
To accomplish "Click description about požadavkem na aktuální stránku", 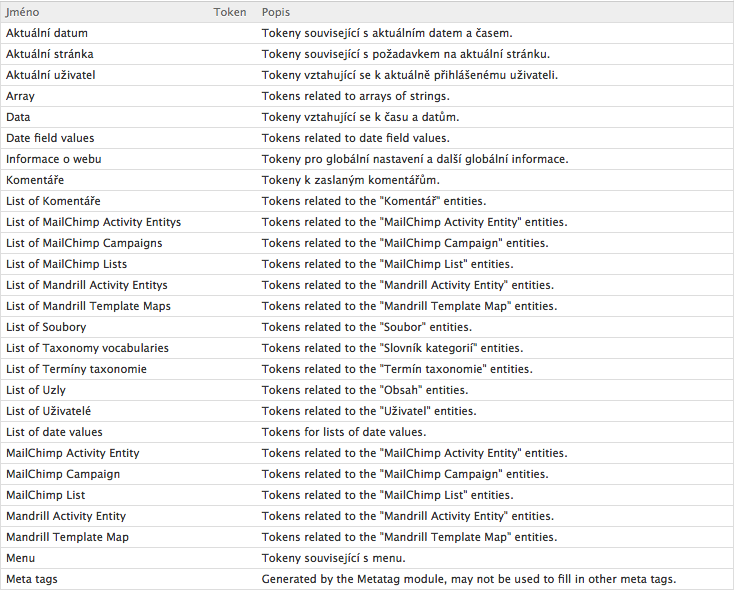I will 405,54.
